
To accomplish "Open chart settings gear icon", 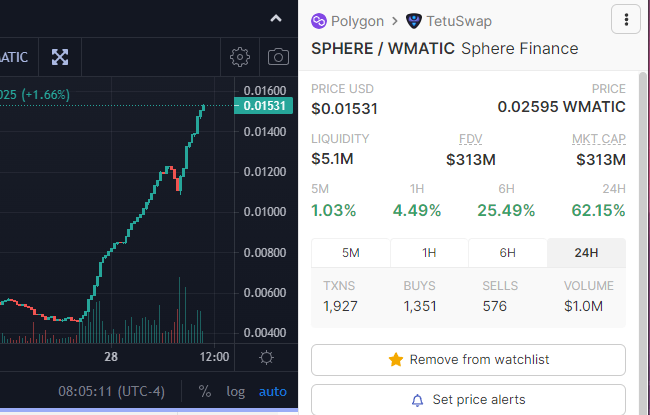I will click(240, 57).
